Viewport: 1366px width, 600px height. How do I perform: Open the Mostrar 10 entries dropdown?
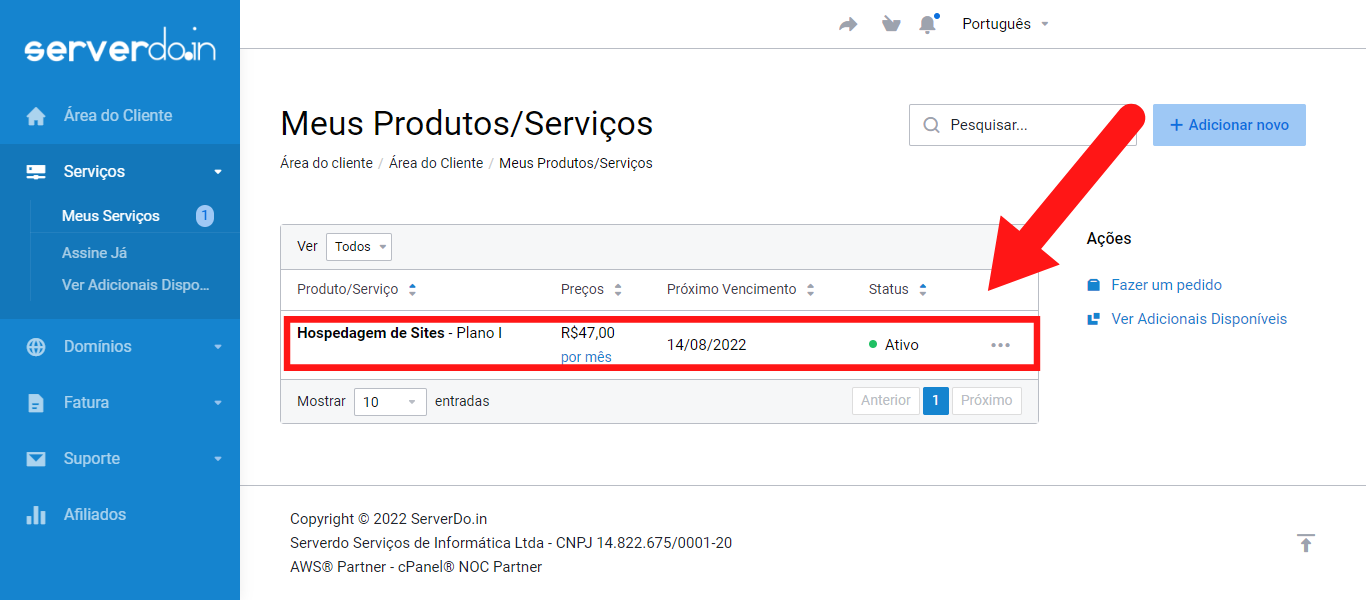click(x=390, y=402)
